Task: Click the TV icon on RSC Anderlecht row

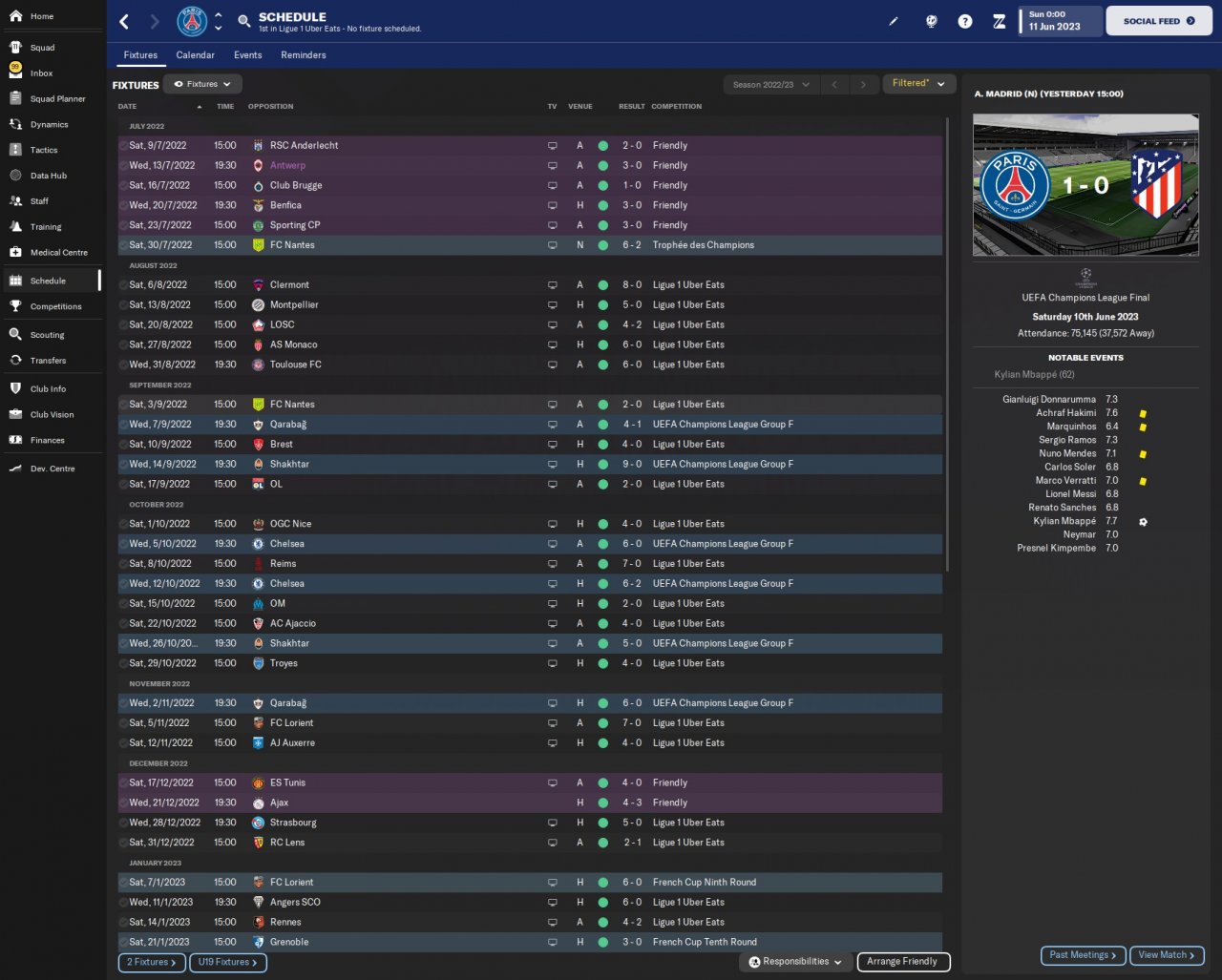Action: pos(552,146)
